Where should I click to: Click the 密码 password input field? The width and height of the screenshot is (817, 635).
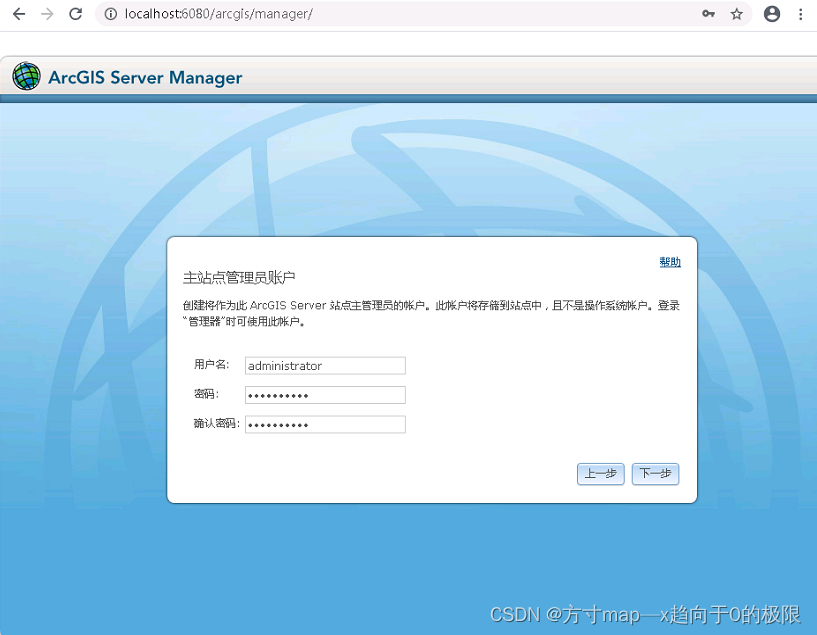(325, 394)
